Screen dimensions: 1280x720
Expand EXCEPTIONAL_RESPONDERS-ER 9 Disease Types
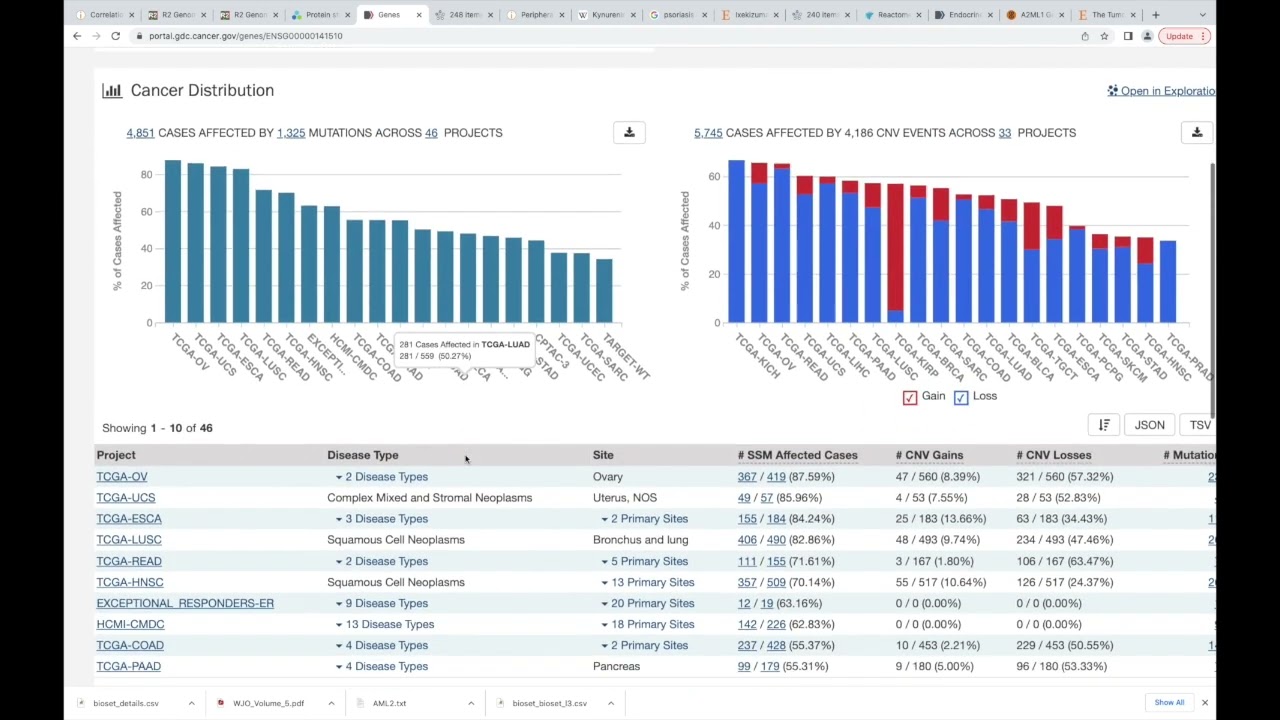(381, 603)
